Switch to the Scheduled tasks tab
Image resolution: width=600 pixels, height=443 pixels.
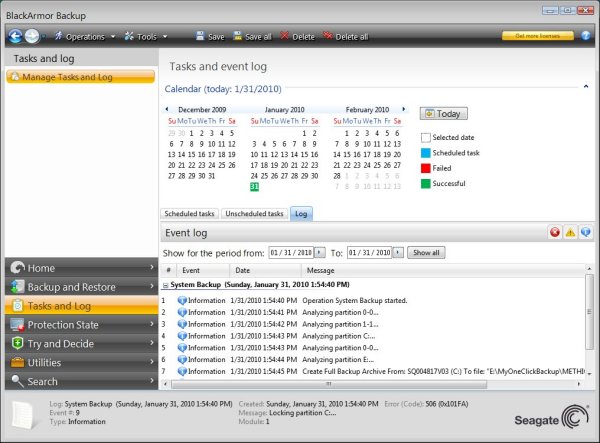tap(189, 213)
